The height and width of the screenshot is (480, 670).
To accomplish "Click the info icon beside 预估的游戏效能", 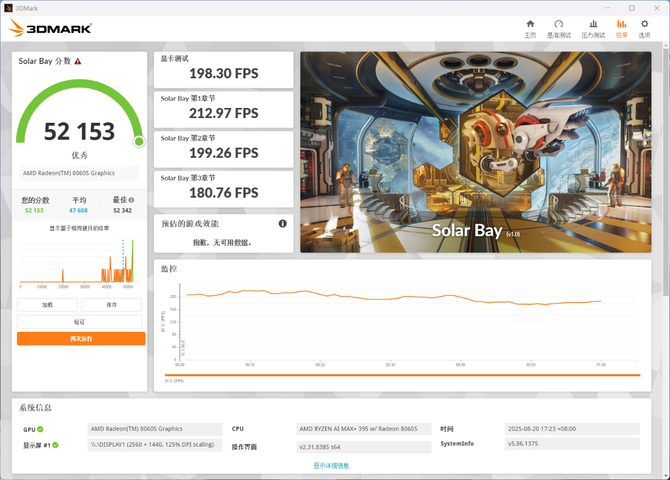I will [283, 224].
